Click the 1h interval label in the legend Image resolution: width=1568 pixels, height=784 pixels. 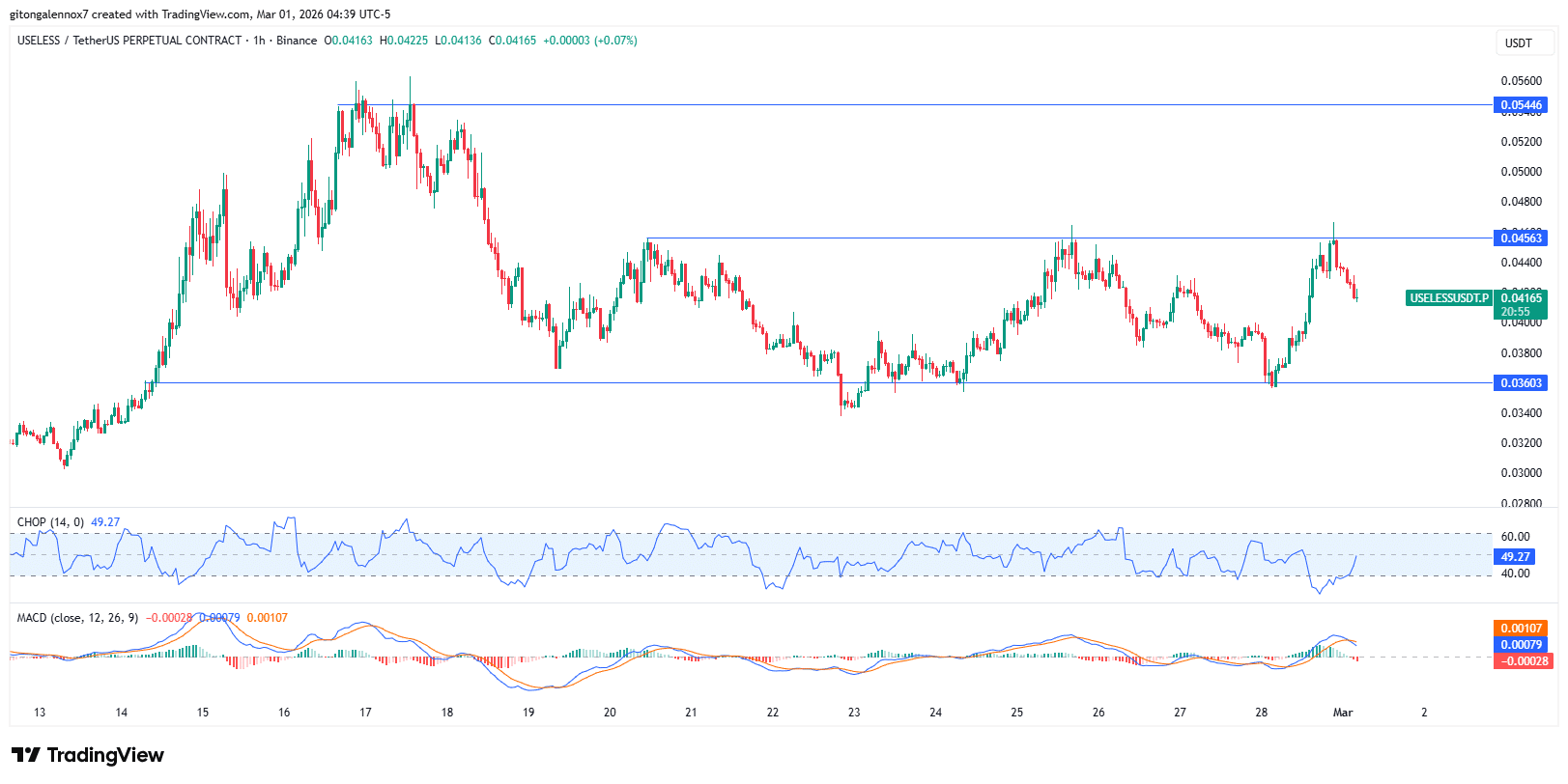pos(259,41)
